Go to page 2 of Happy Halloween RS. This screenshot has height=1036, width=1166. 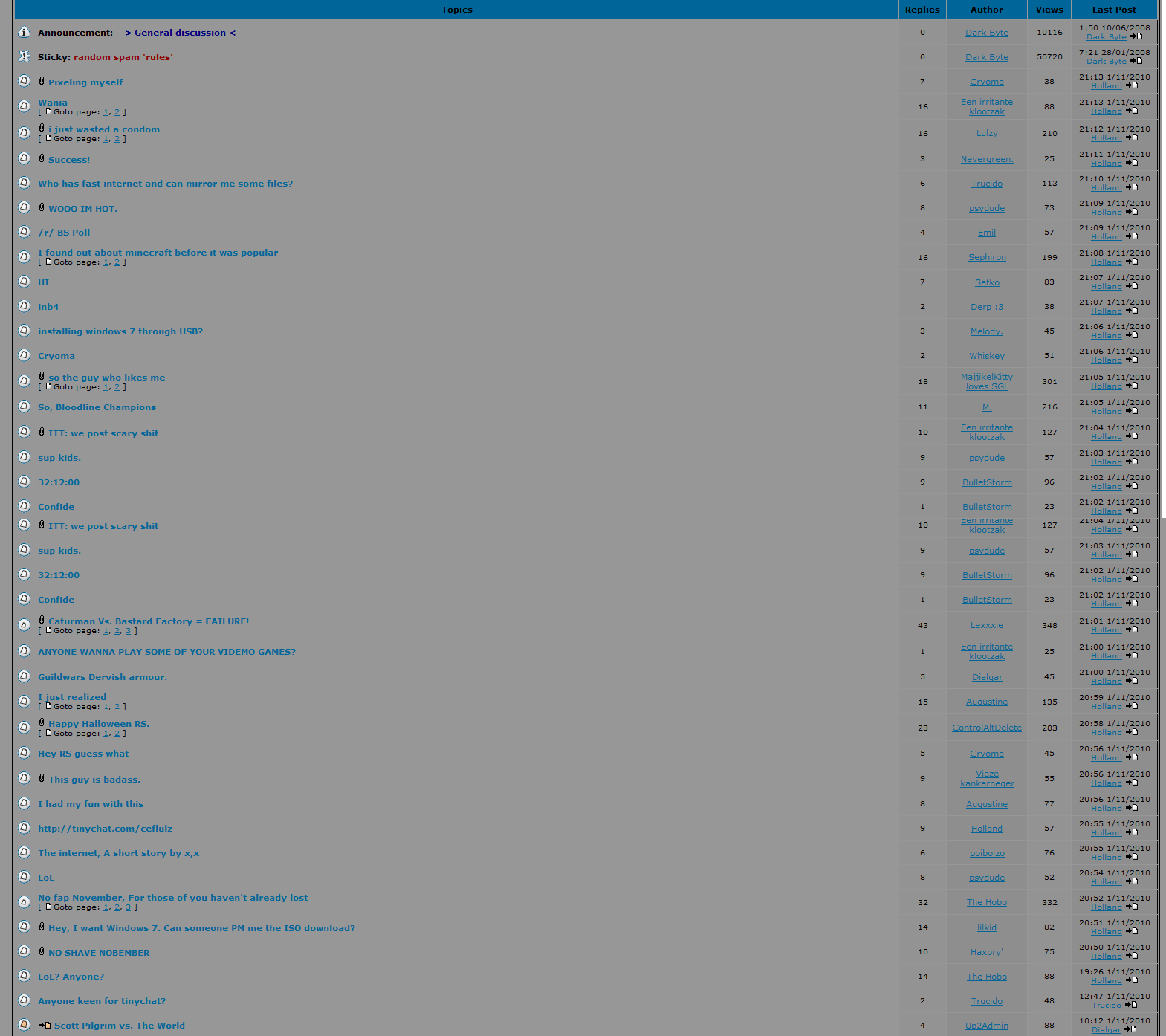click(117, 734)
